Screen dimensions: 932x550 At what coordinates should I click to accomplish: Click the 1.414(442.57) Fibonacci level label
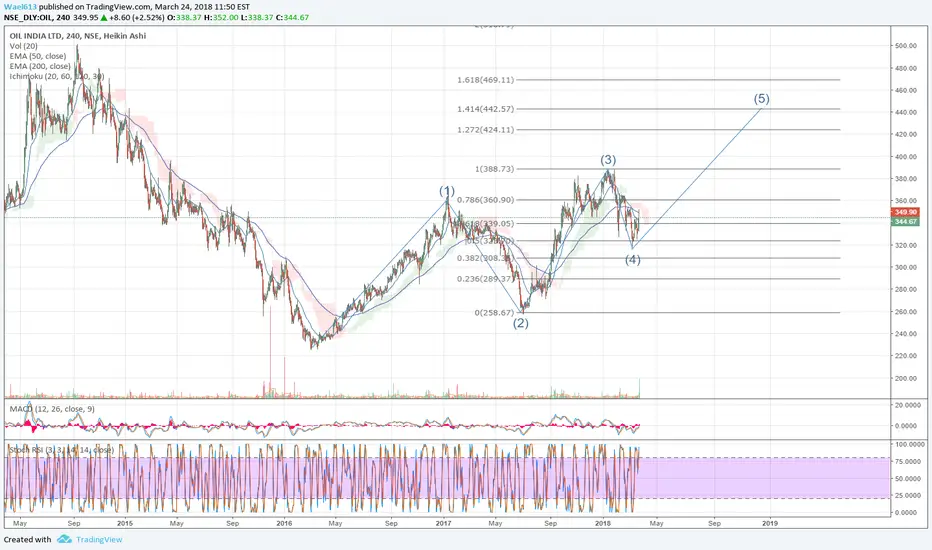click(x=486, y=109)
